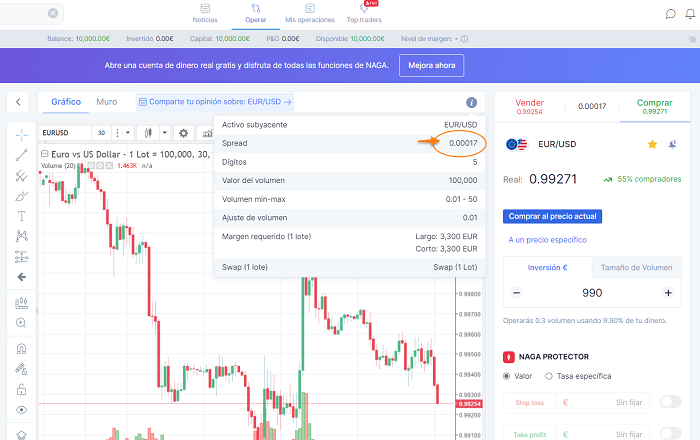Select the brush drawing tool

[x=21, y=196]
